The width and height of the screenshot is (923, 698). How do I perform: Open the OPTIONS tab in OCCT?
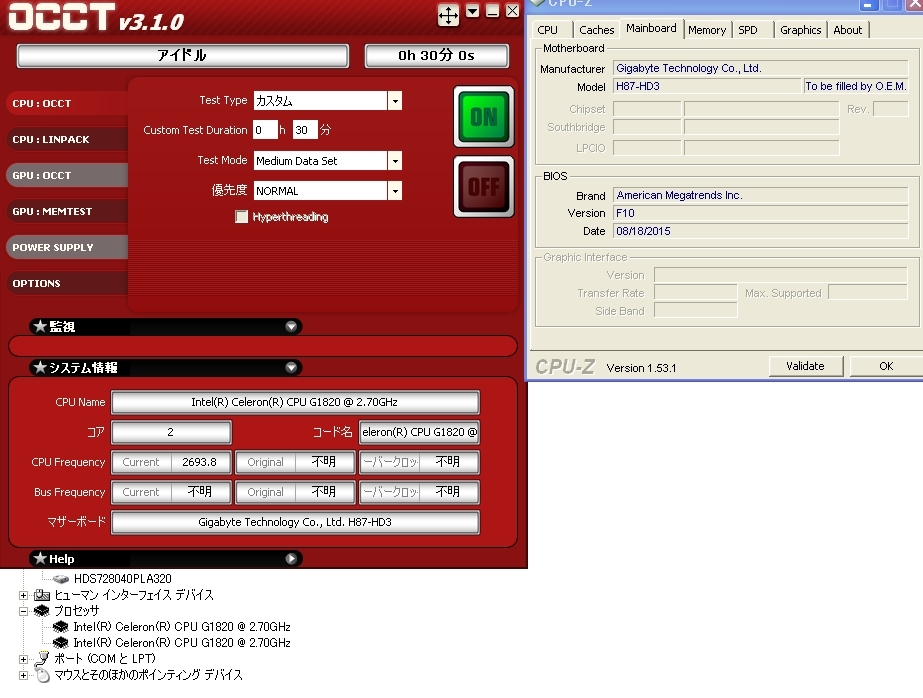pos(67,283)
